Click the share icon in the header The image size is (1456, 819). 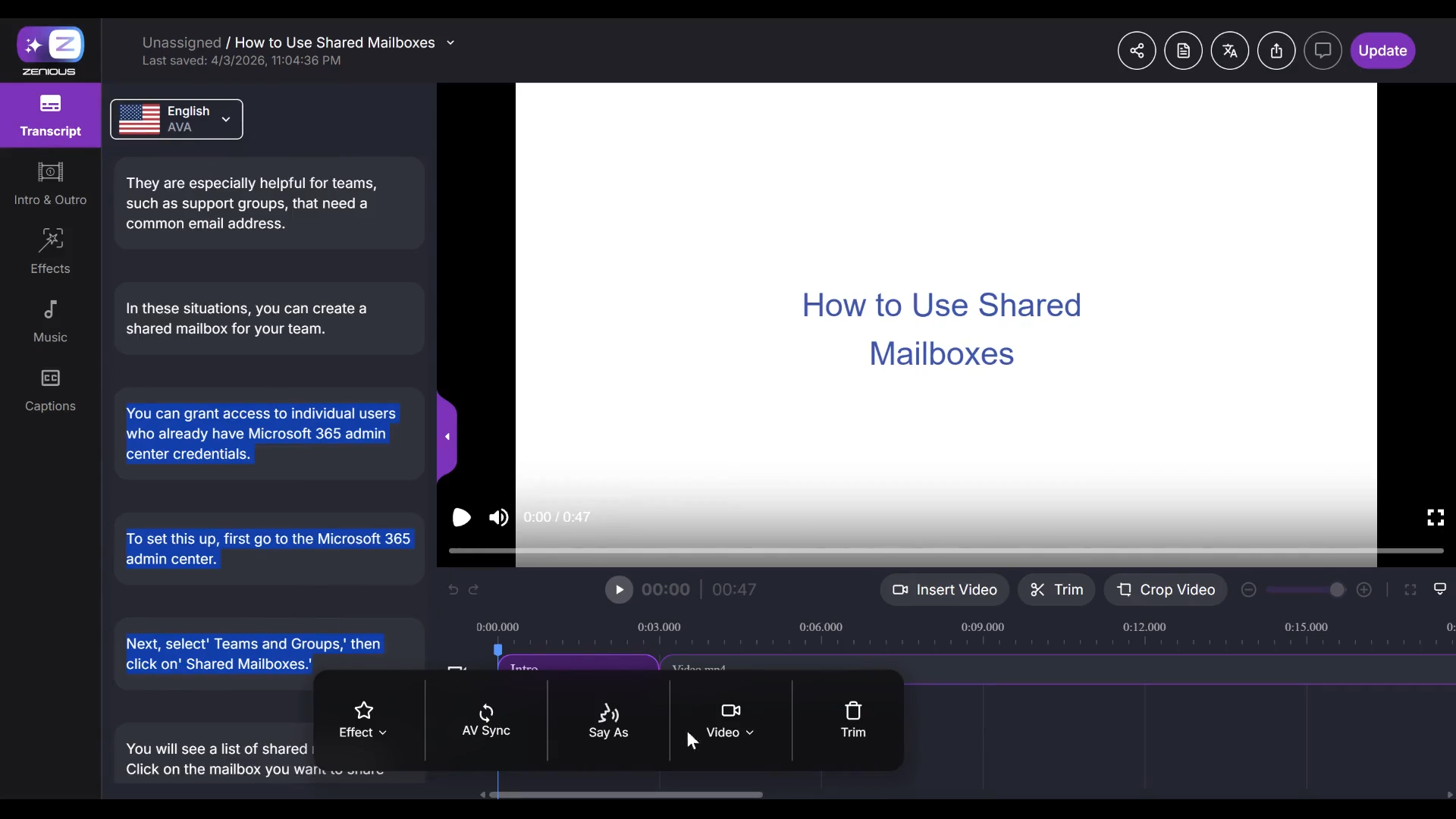(x=1136, y=51)
